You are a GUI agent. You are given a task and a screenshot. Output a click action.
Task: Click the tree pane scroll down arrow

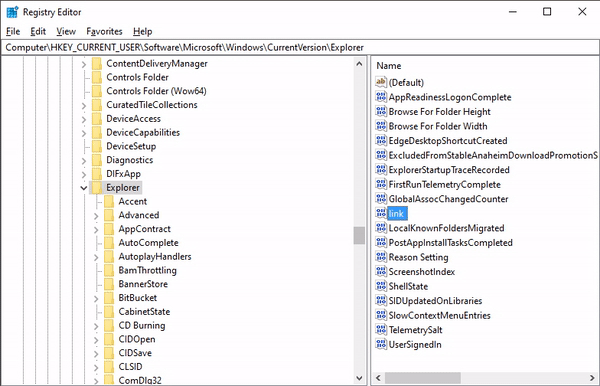(359, 378)
